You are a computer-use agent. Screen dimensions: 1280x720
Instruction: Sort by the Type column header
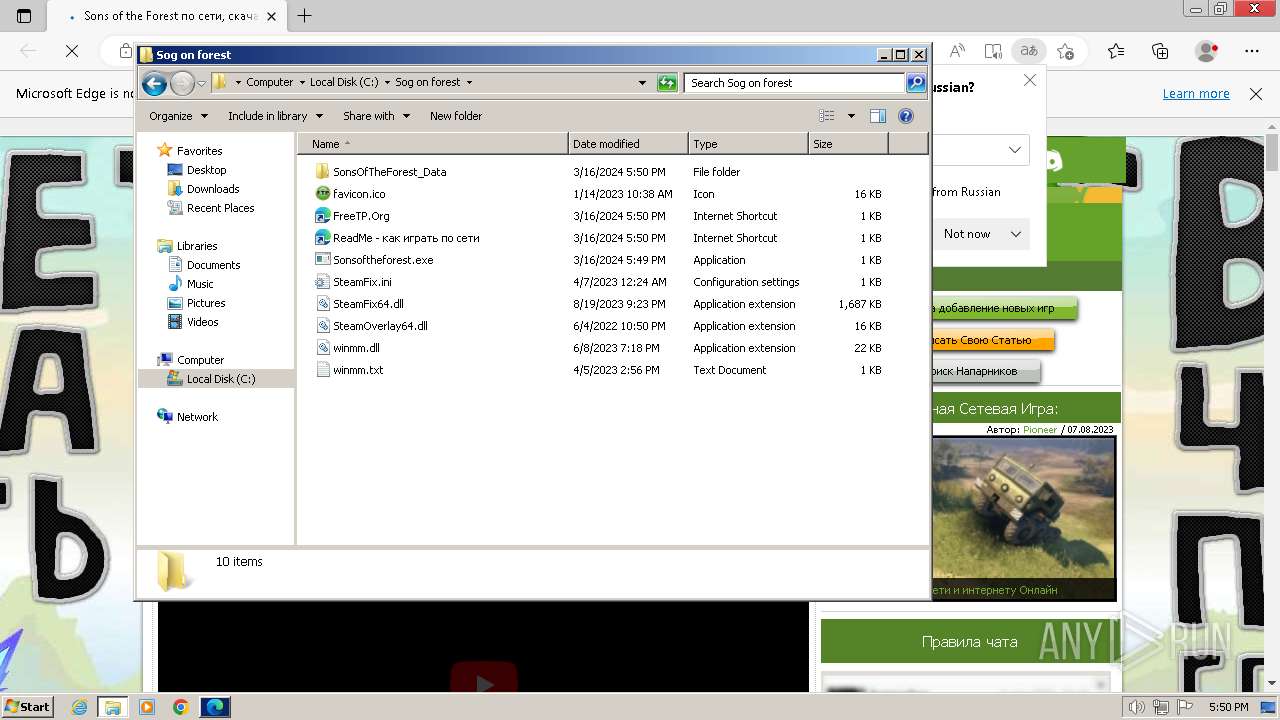[x=748, y=144]
